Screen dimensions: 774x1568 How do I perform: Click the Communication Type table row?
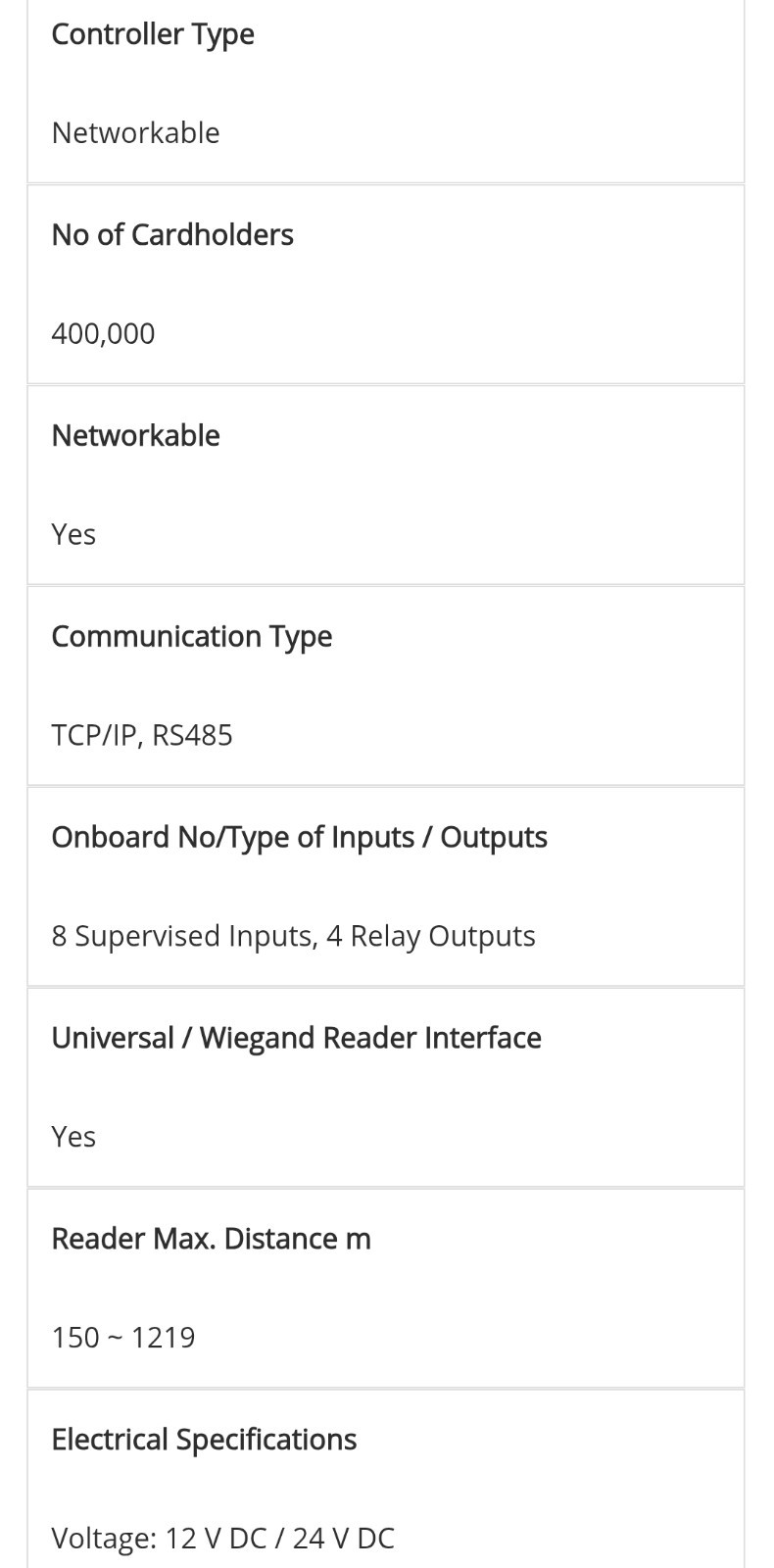[x=386, y=686]
